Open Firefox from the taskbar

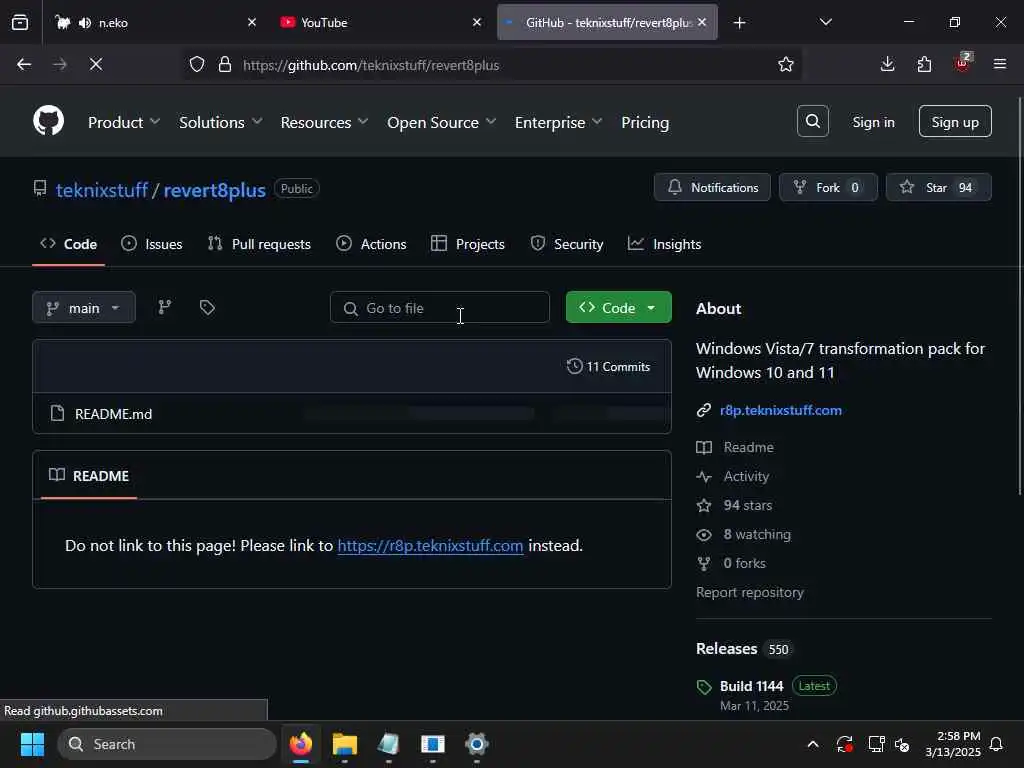coord(300,744)
